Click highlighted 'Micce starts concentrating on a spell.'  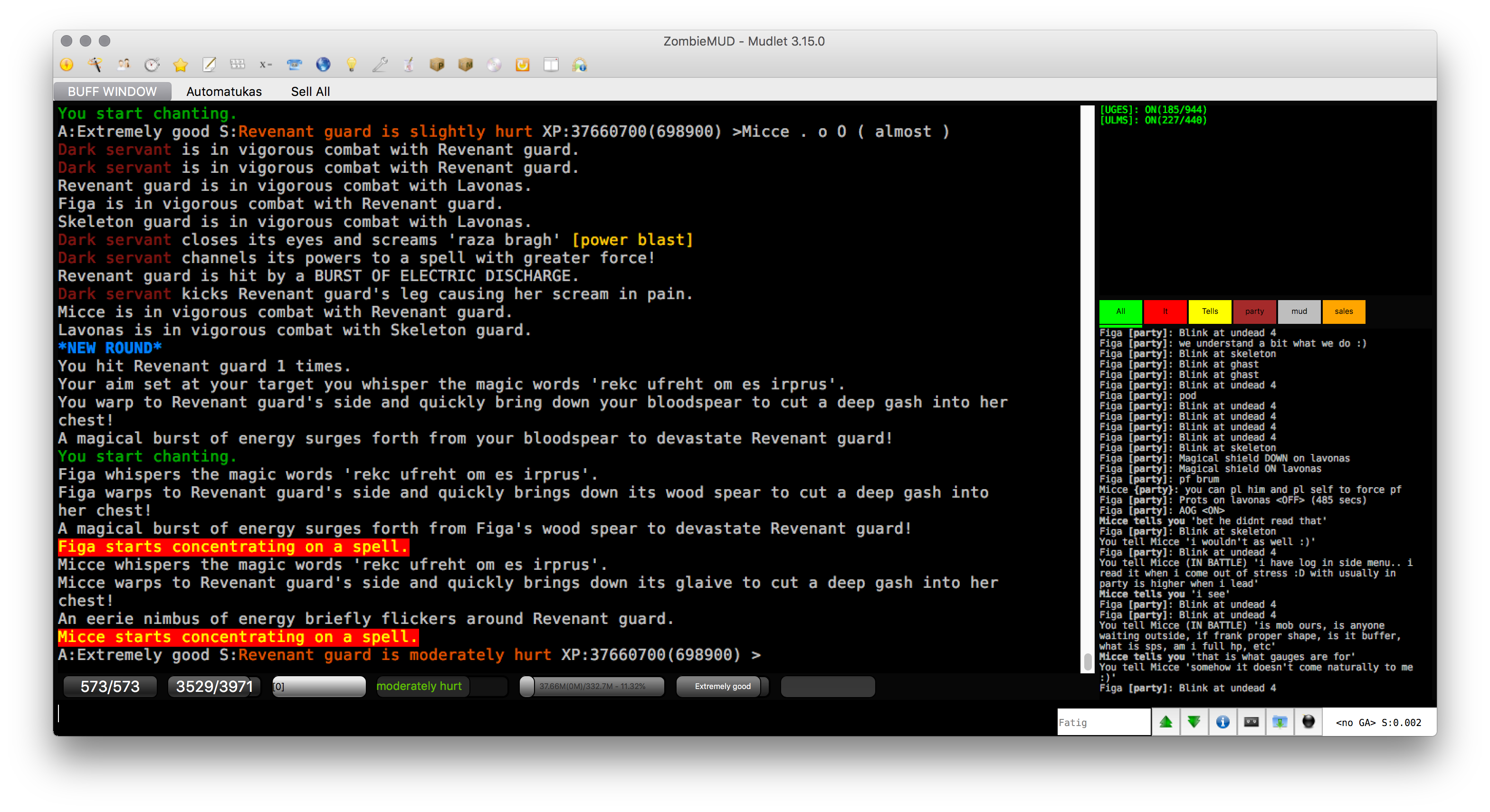238,637
